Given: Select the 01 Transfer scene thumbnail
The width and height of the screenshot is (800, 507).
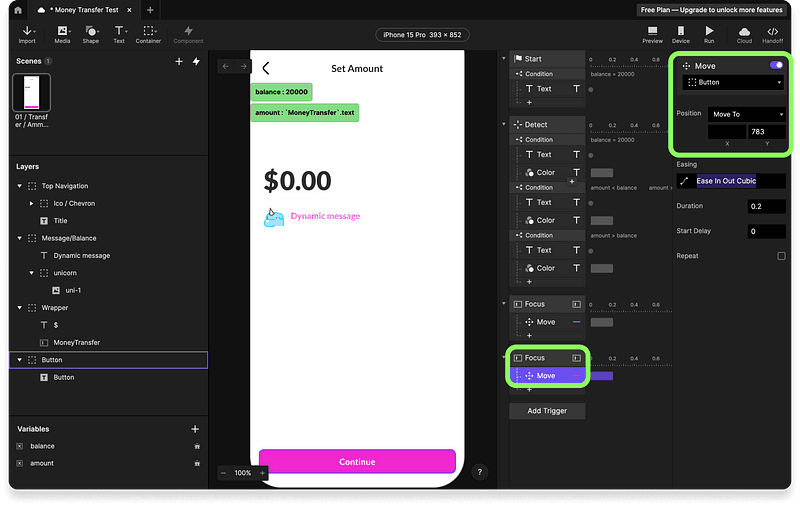Looking at the screenshot, I should point(32,92).
